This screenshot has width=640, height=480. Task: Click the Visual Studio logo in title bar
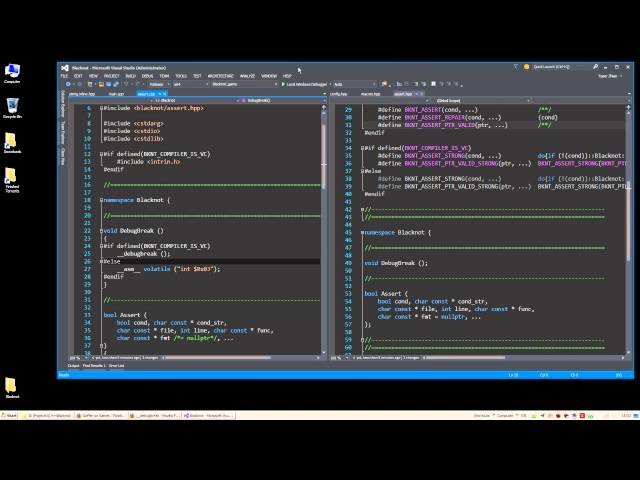click(x=64, y=66)
